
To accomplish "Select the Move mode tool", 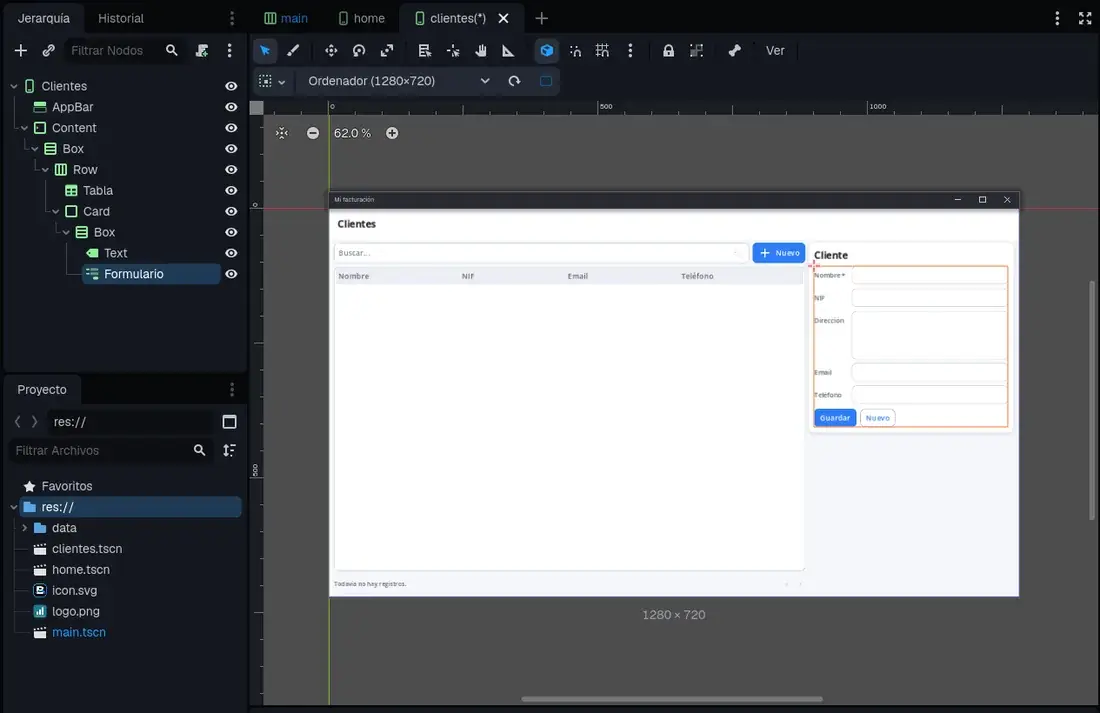I will click(331, 51).
